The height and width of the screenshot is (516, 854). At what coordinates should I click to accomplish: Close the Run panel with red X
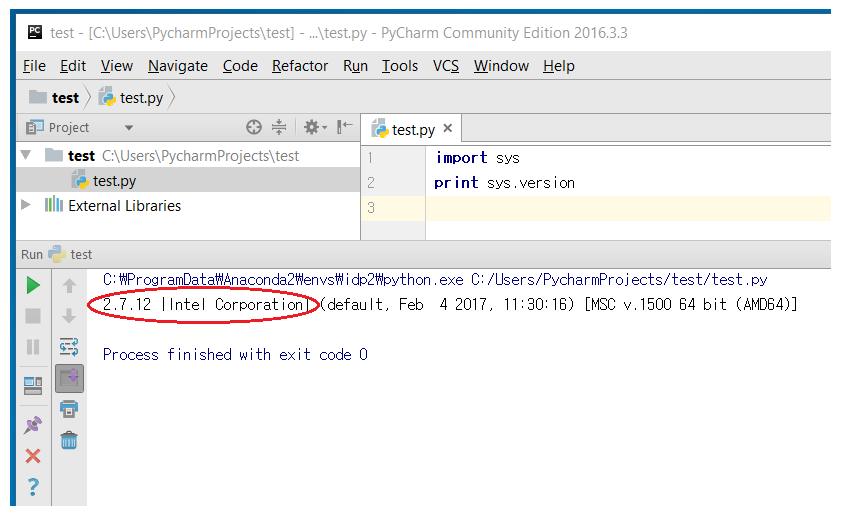[x=33, y=456]
